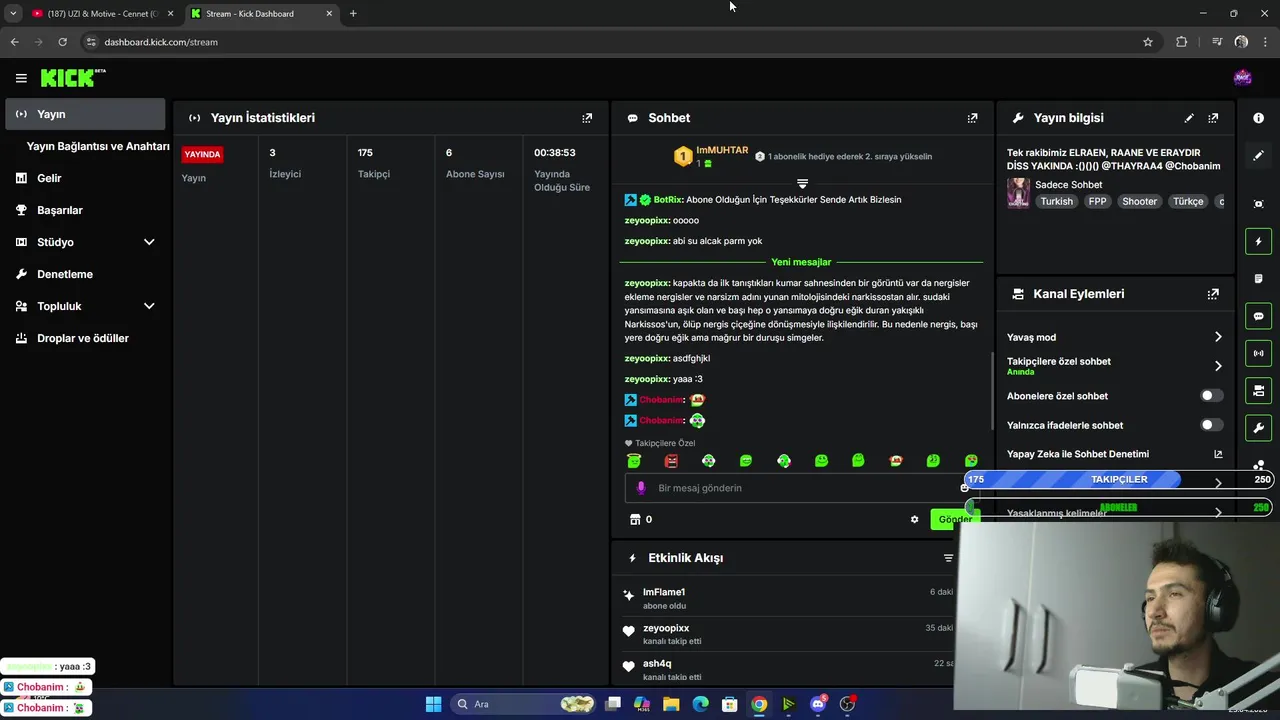Open the profile avatar in the top right
This screenshot has width=1280, height=720.
[x=1242, y=78]
